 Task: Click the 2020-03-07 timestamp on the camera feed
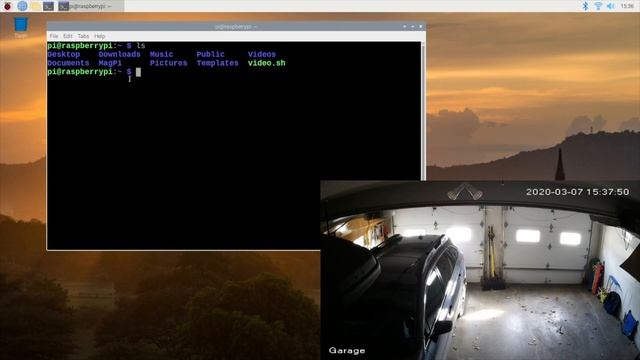tap(578, 192)
